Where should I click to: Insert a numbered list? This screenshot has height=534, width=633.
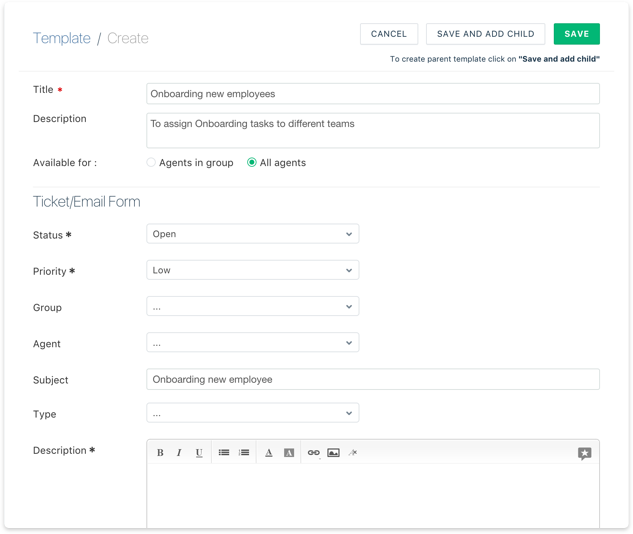pos(244,452)
